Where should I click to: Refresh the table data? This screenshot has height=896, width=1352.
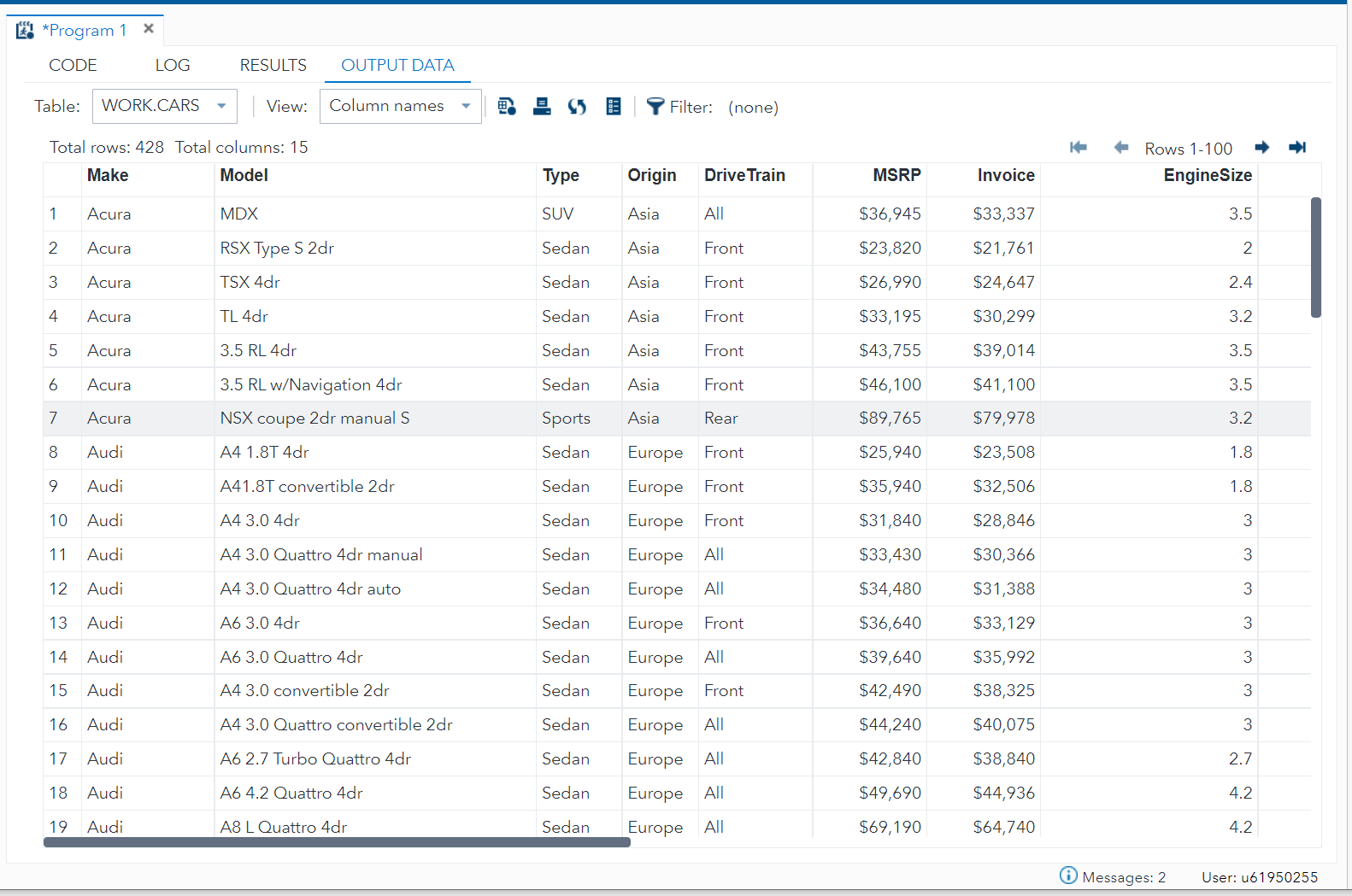click(578, 107)
